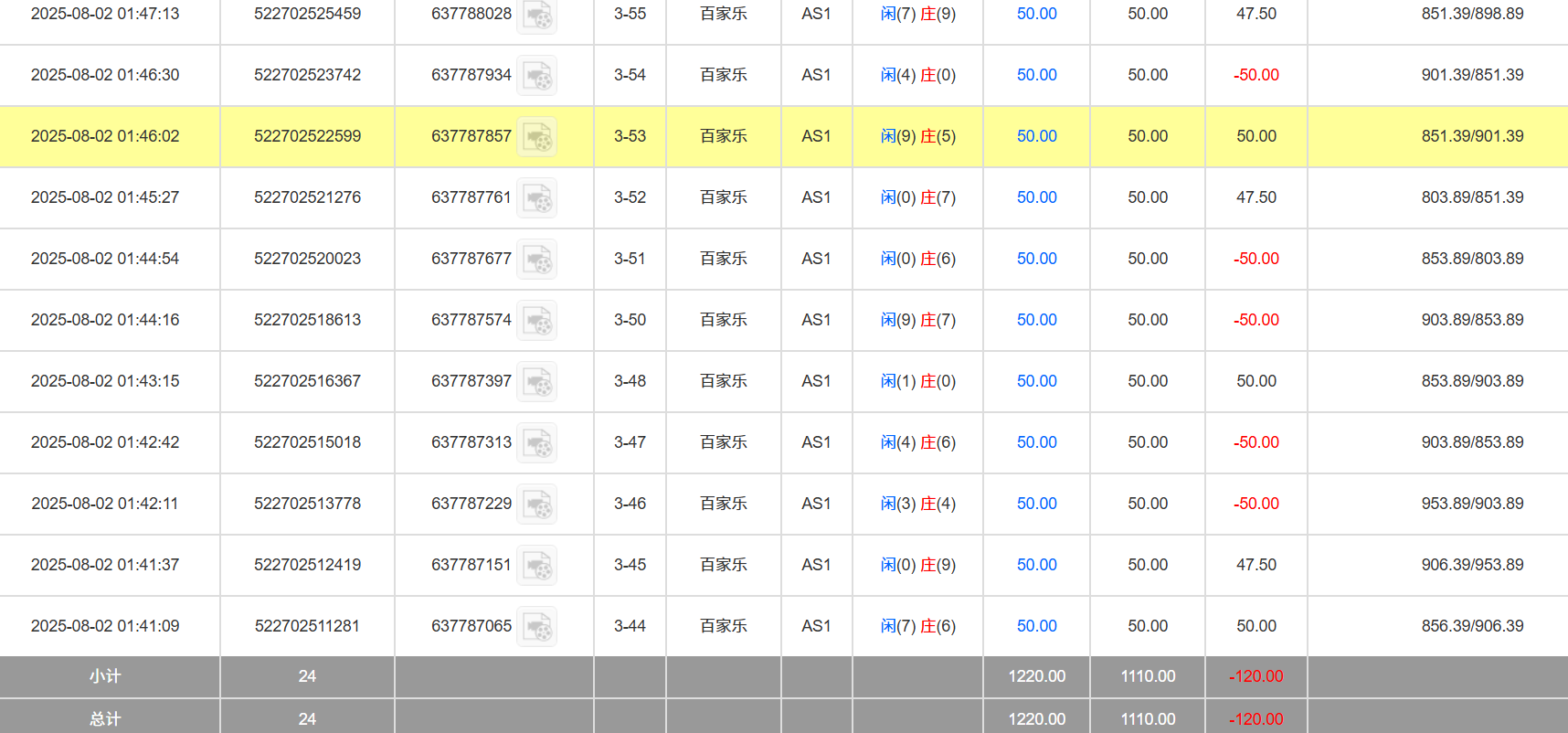Click the 小计 subtotal row label
The width and height of the screenshot is (1568, 733).
click(105, 676)
